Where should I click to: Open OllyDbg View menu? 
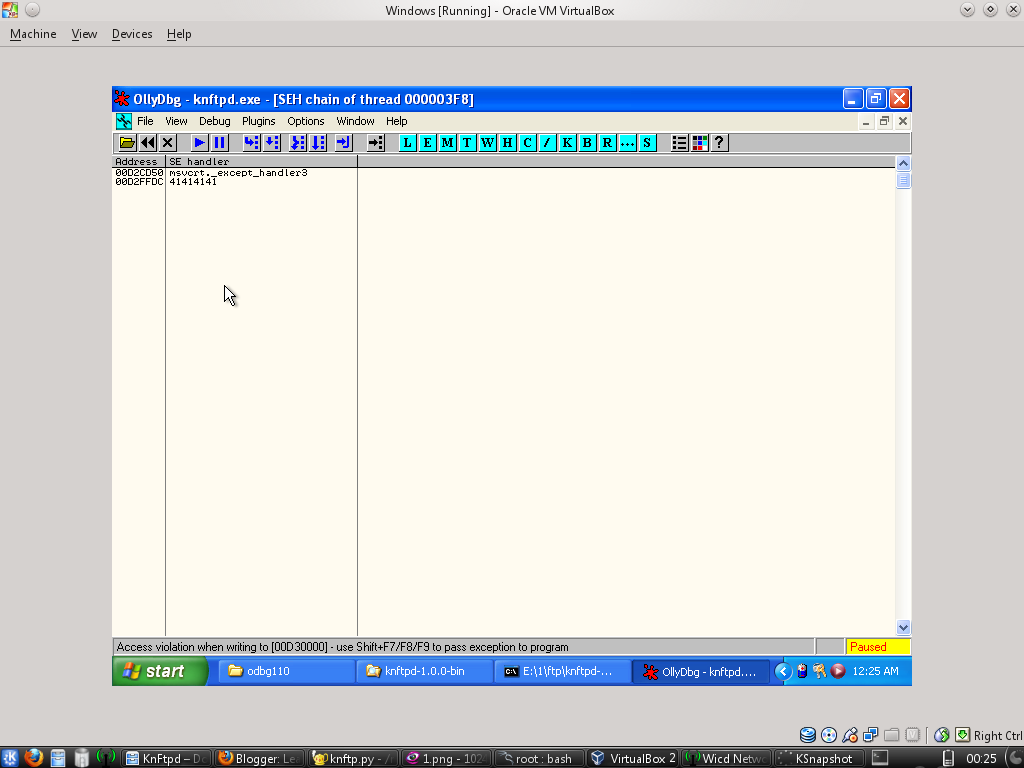pyautogui.click(x=176, y=121)
